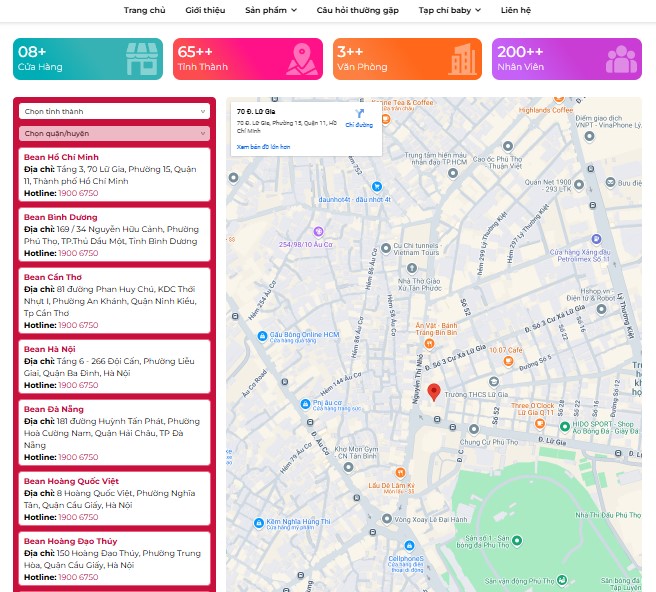
Task: Click Cao ốc Phú Thọ Thuận Việt marker
Action: [x=508, y=146]
